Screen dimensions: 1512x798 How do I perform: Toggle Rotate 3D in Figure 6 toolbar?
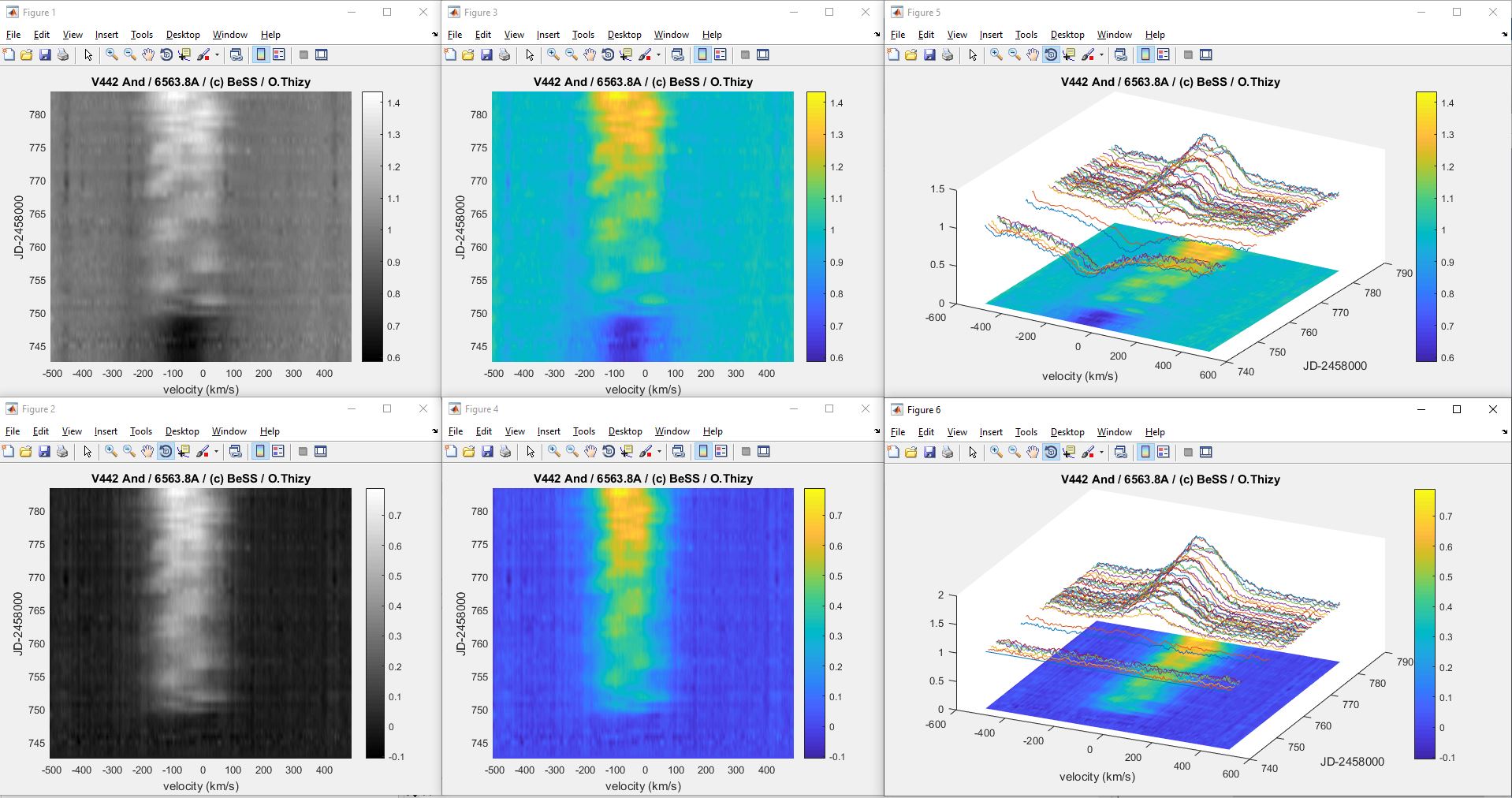(x=1051, y=452)
